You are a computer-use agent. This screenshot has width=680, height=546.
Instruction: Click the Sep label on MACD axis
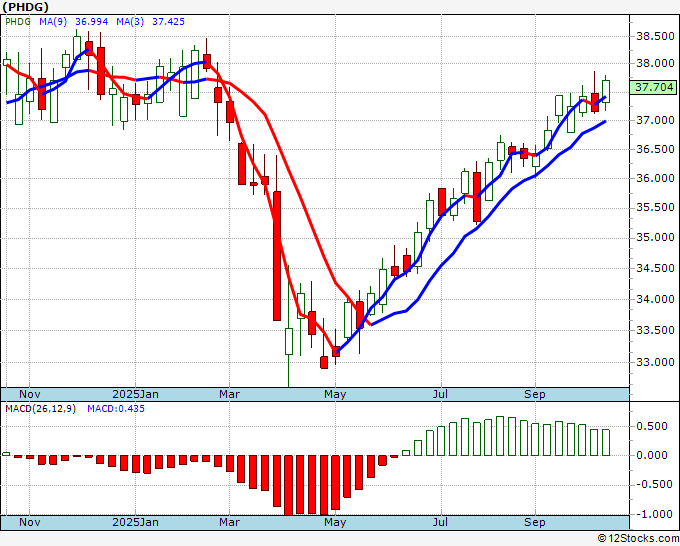point(535,522)
